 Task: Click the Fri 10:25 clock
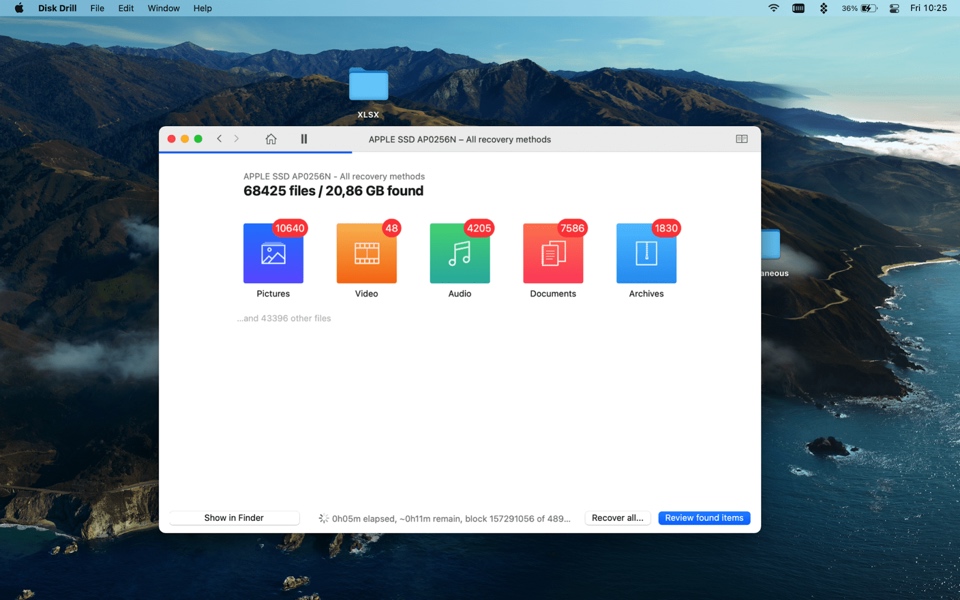(928, 8)
